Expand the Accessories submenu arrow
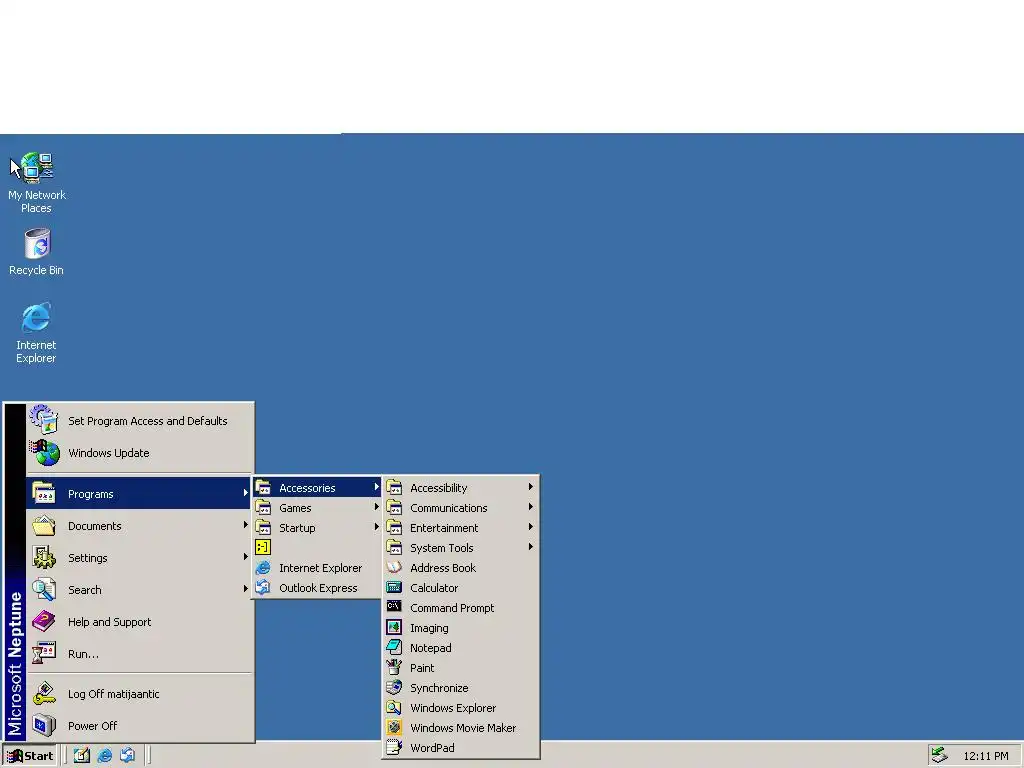This screenshot has width=1024, height=768. (376, 487)
